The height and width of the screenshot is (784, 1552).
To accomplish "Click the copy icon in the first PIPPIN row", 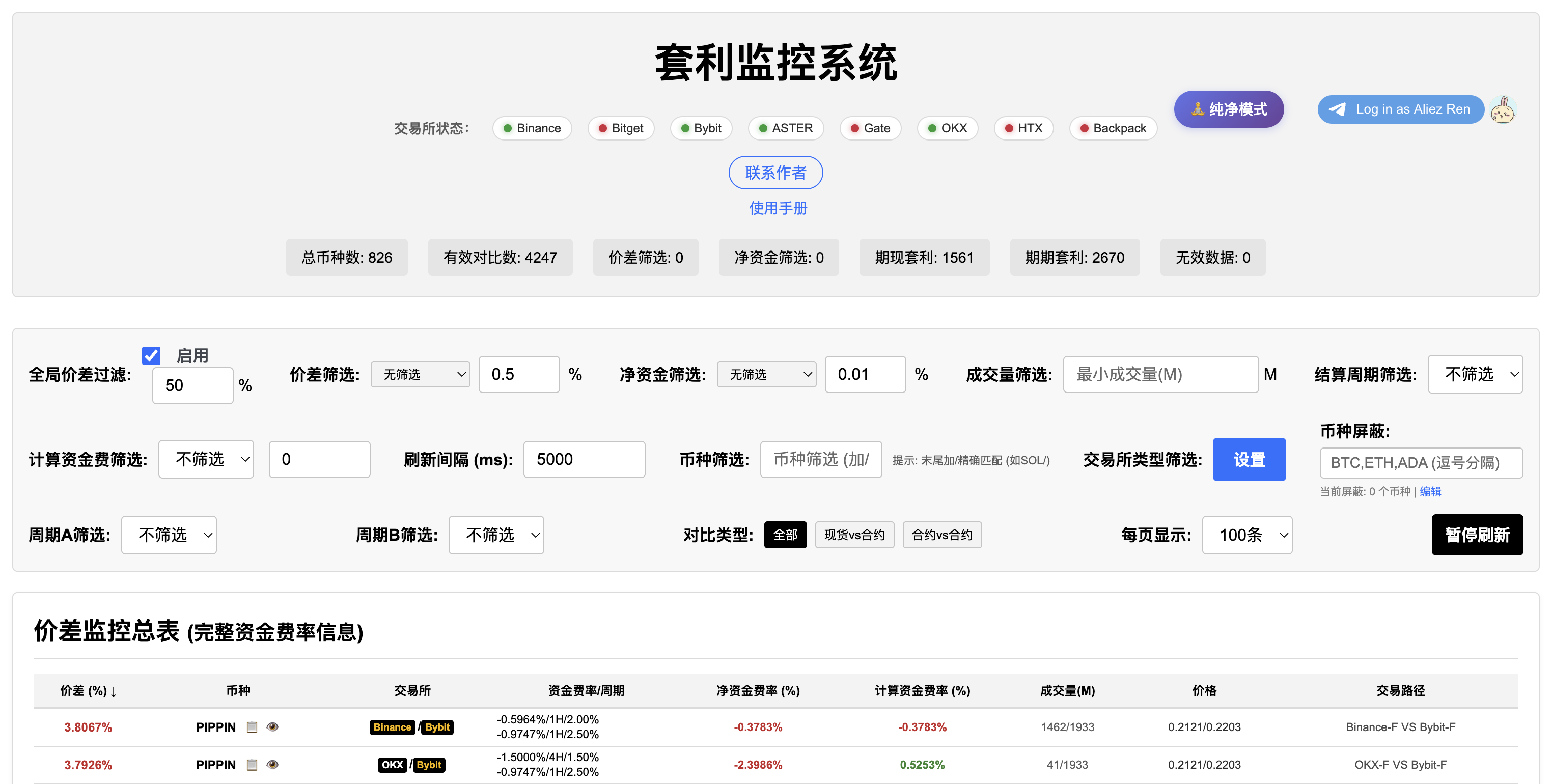I will (x=252, y=727).
